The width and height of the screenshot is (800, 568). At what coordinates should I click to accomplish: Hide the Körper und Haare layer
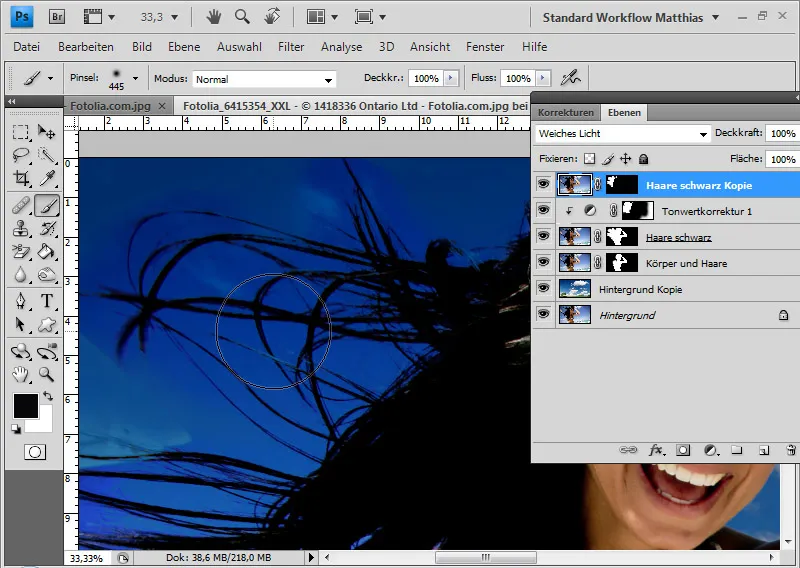(543, 262)
